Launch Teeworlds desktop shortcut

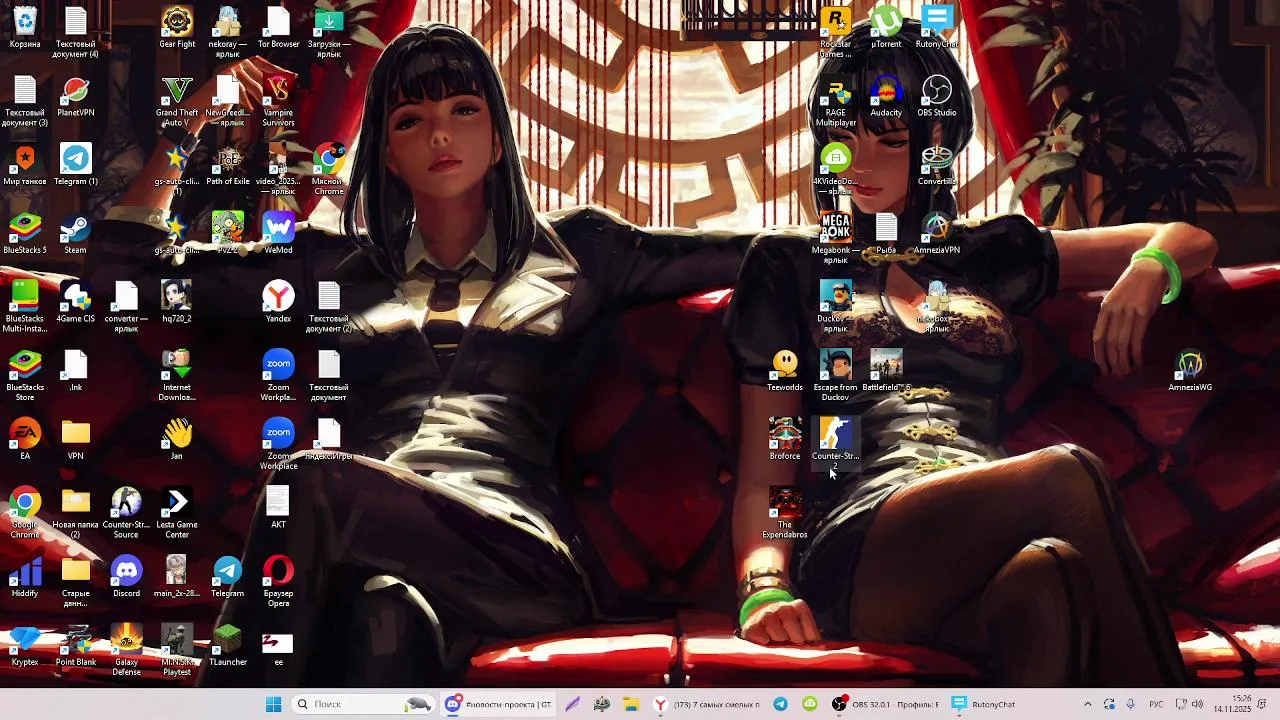785,371
